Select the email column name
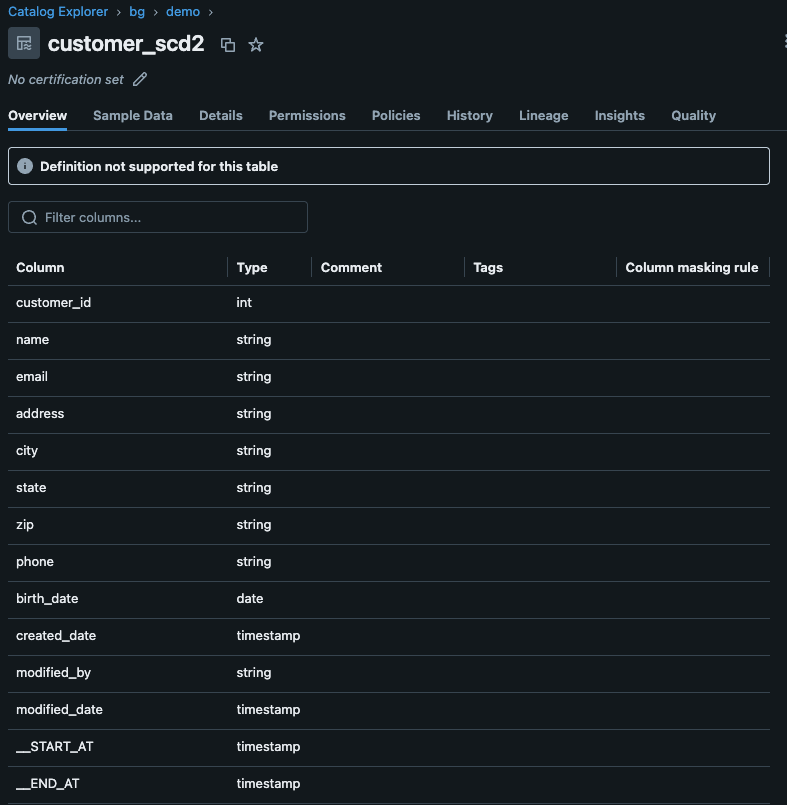787x805 pixels. point(32,377)
